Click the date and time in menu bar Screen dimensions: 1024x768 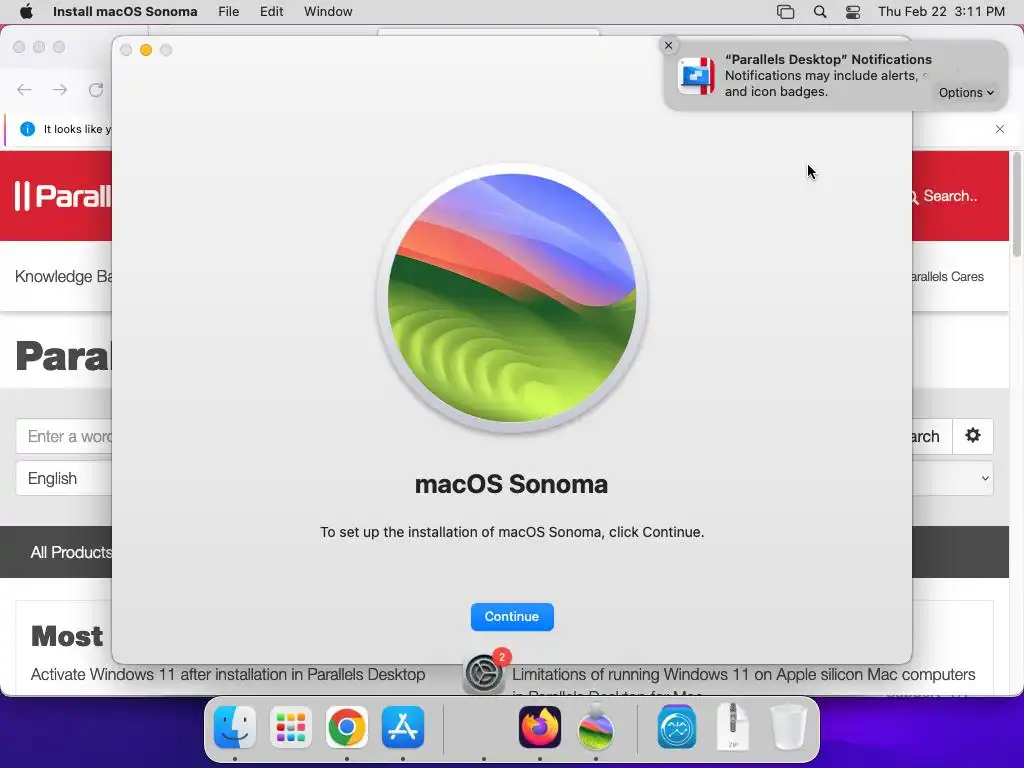[x=941, y=12]
